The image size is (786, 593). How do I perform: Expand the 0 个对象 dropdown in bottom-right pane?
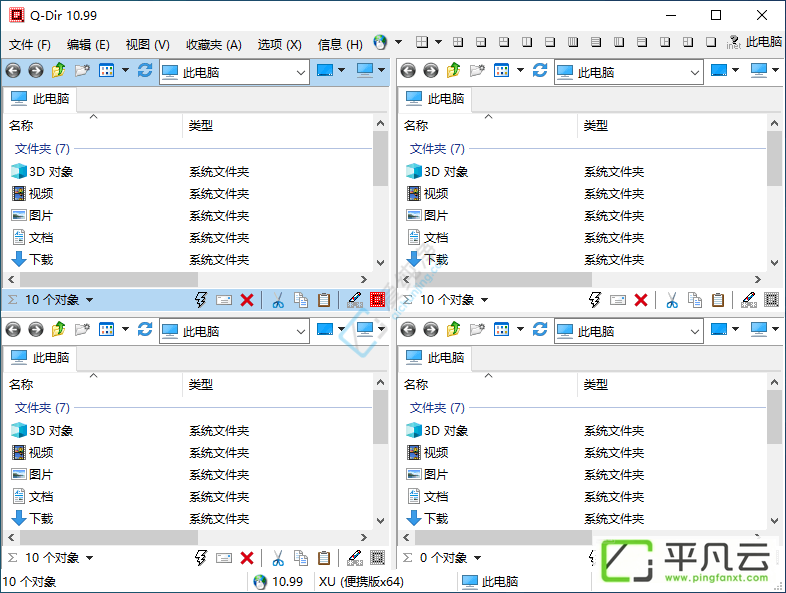click(477, 558)
